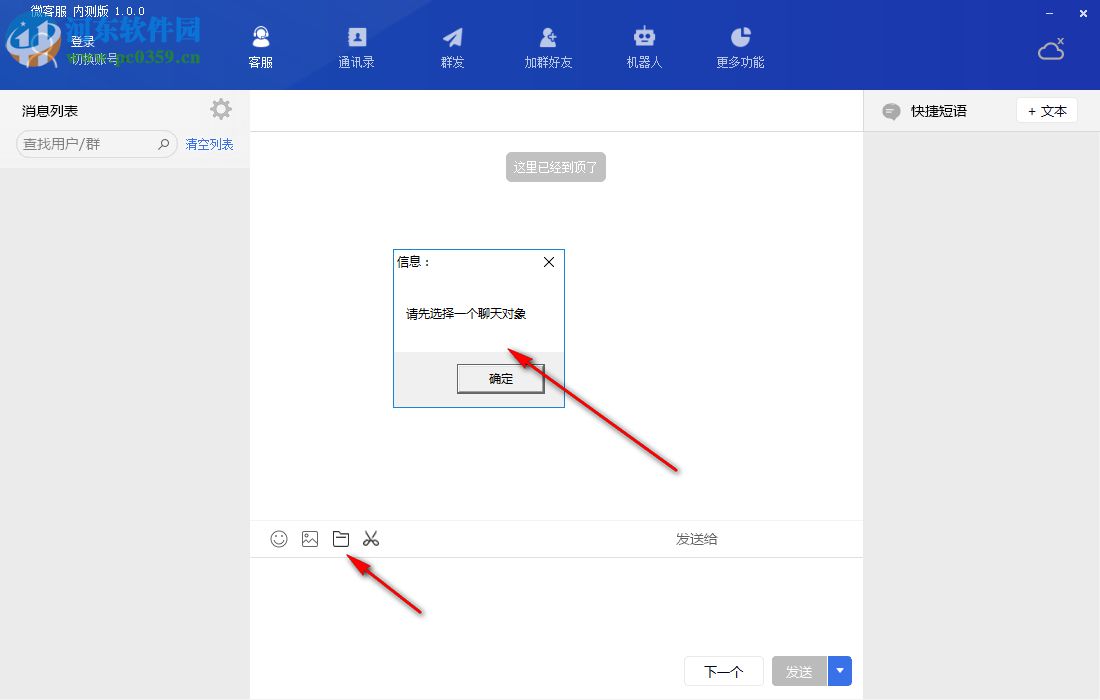Viewport: 1100px width, 700px height.
Task: Add a phrase via +文本
Action: (1046, 111)
